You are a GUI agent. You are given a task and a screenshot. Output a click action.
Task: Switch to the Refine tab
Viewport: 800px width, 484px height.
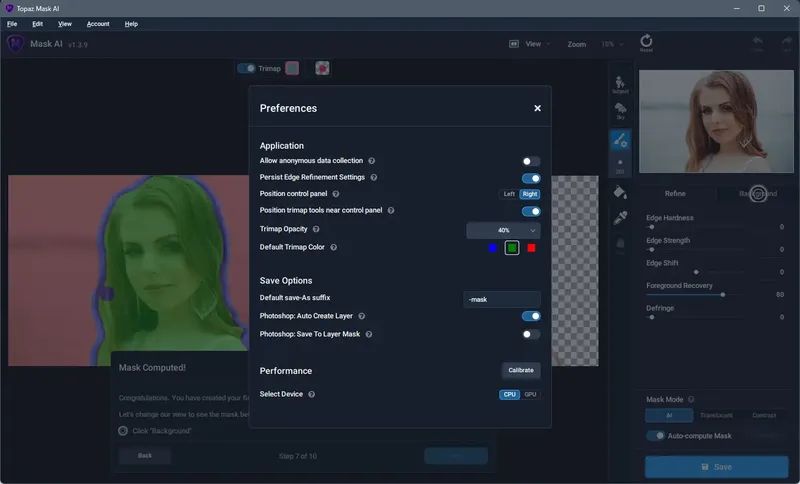click(x=675, y=193)
